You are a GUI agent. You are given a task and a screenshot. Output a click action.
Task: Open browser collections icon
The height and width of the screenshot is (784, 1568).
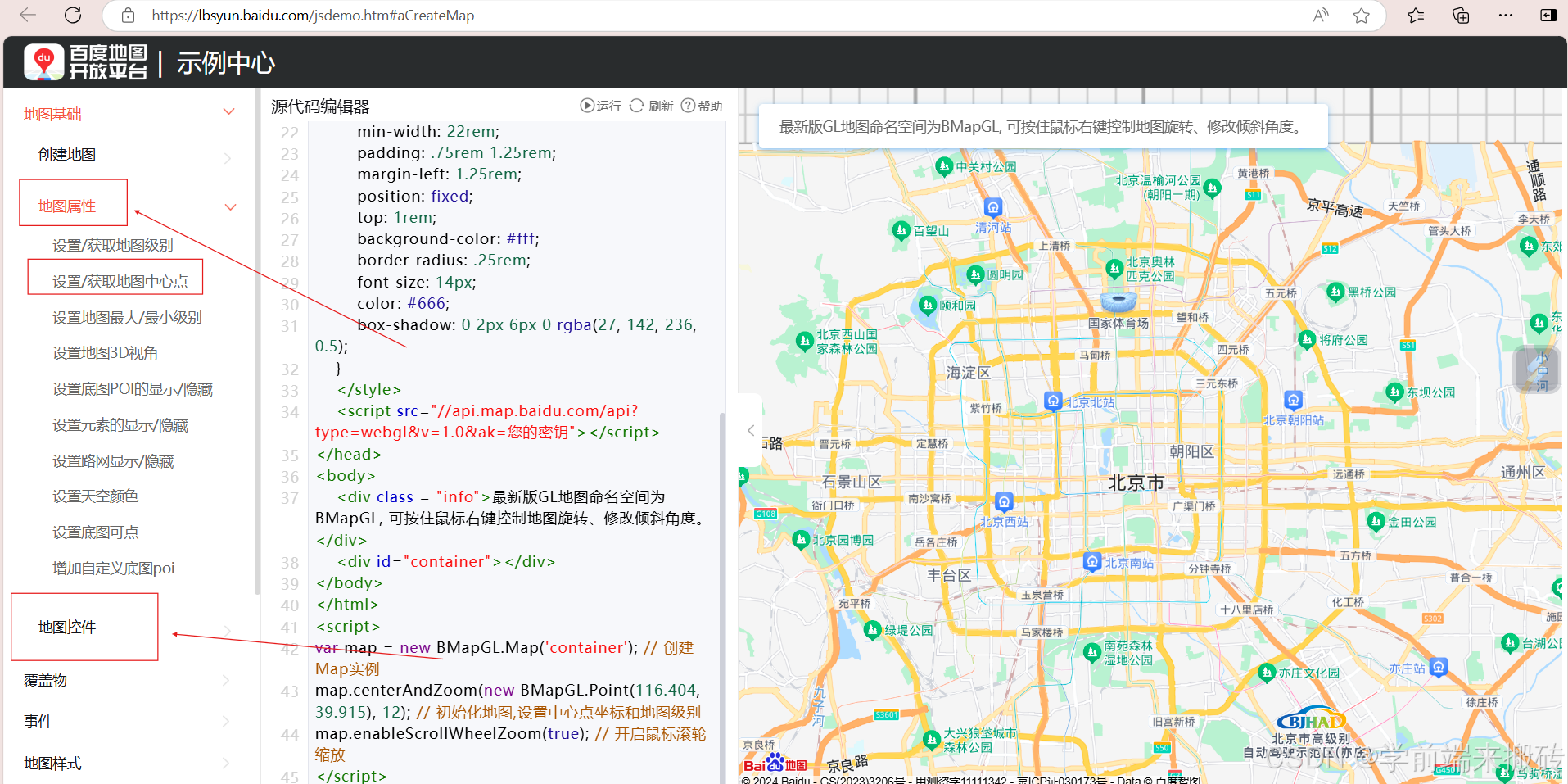1461,16
